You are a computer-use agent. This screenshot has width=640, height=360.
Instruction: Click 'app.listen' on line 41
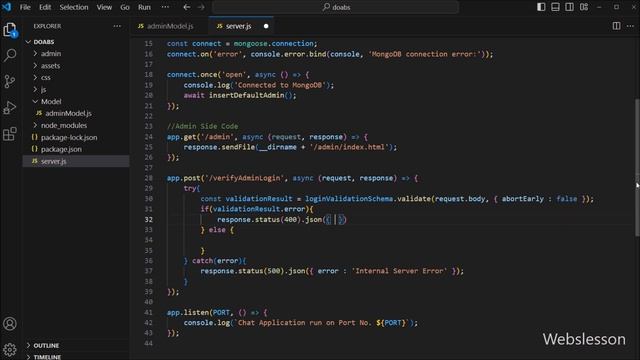(188, 312)
